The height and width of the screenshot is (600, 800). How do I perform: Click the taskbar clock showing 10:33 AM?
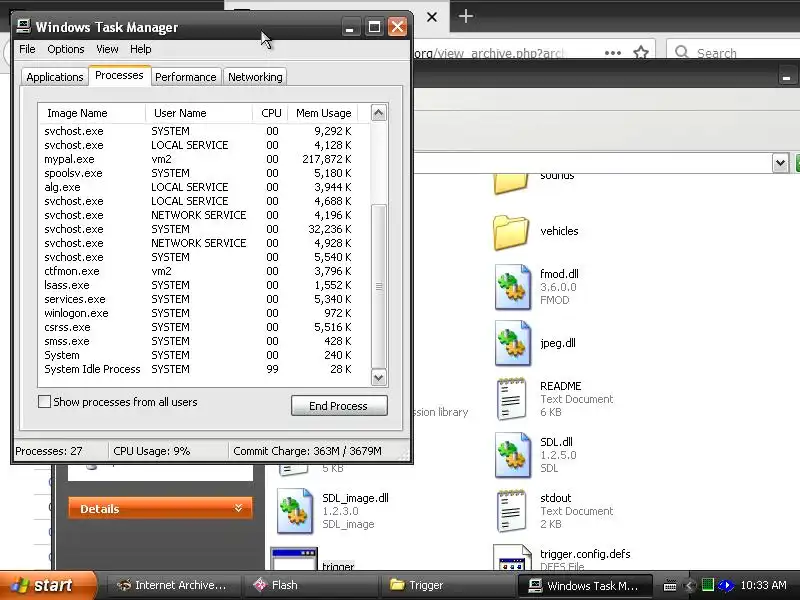pos(763,585)
